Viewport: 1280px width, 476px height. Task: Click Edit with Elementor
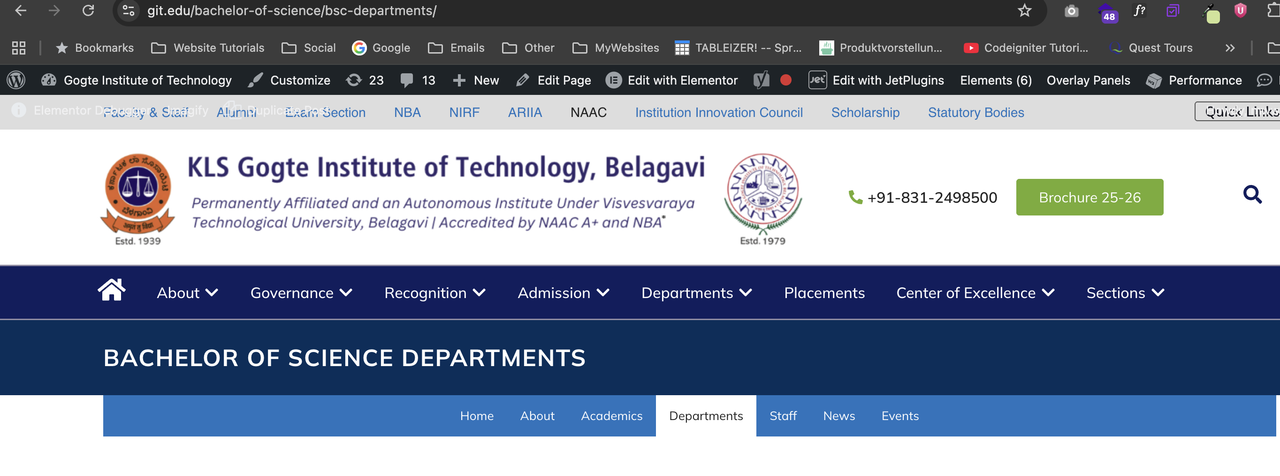pos(672,80)
